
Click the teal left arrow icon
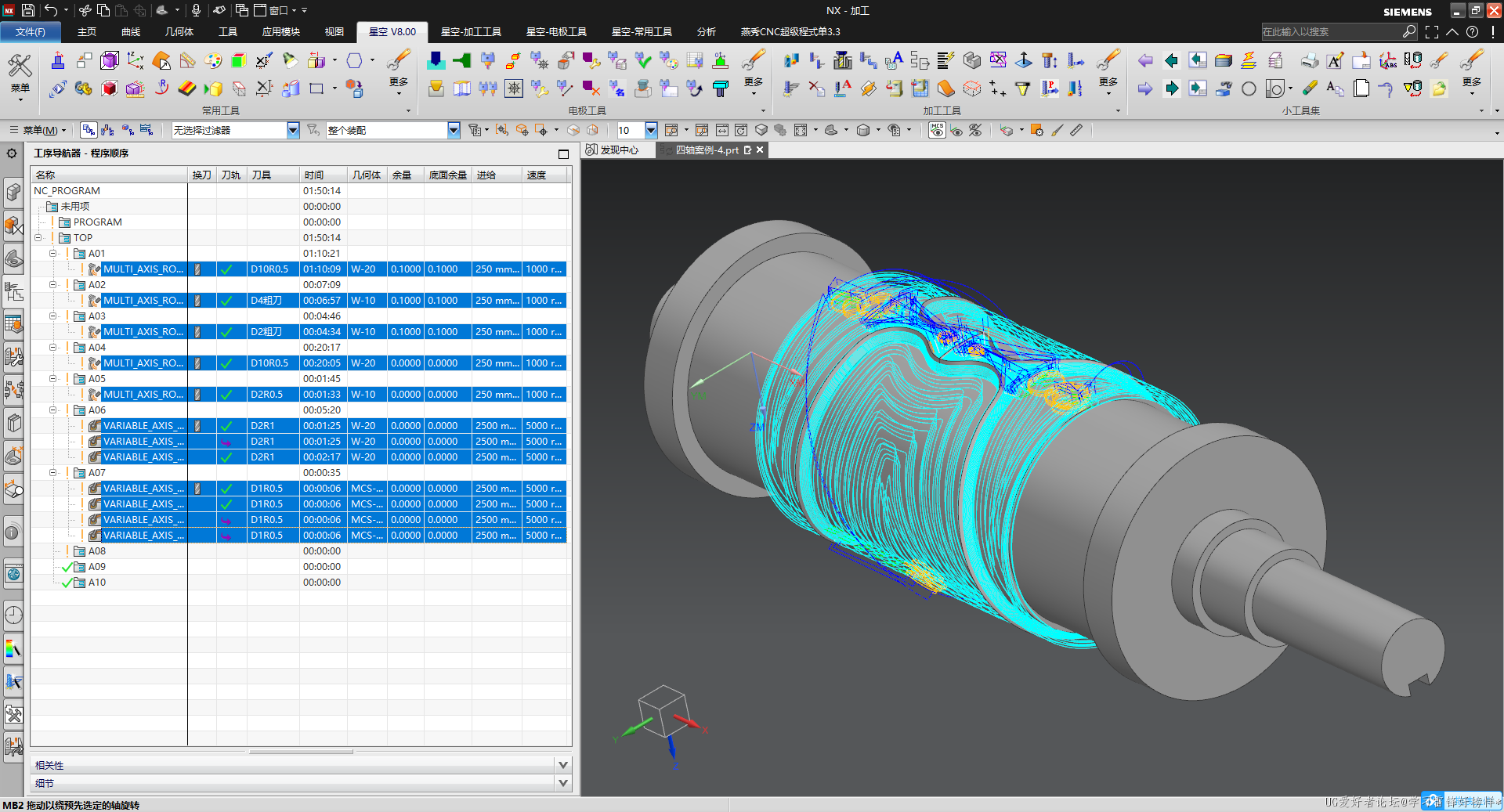click(x=1171, y=60)
